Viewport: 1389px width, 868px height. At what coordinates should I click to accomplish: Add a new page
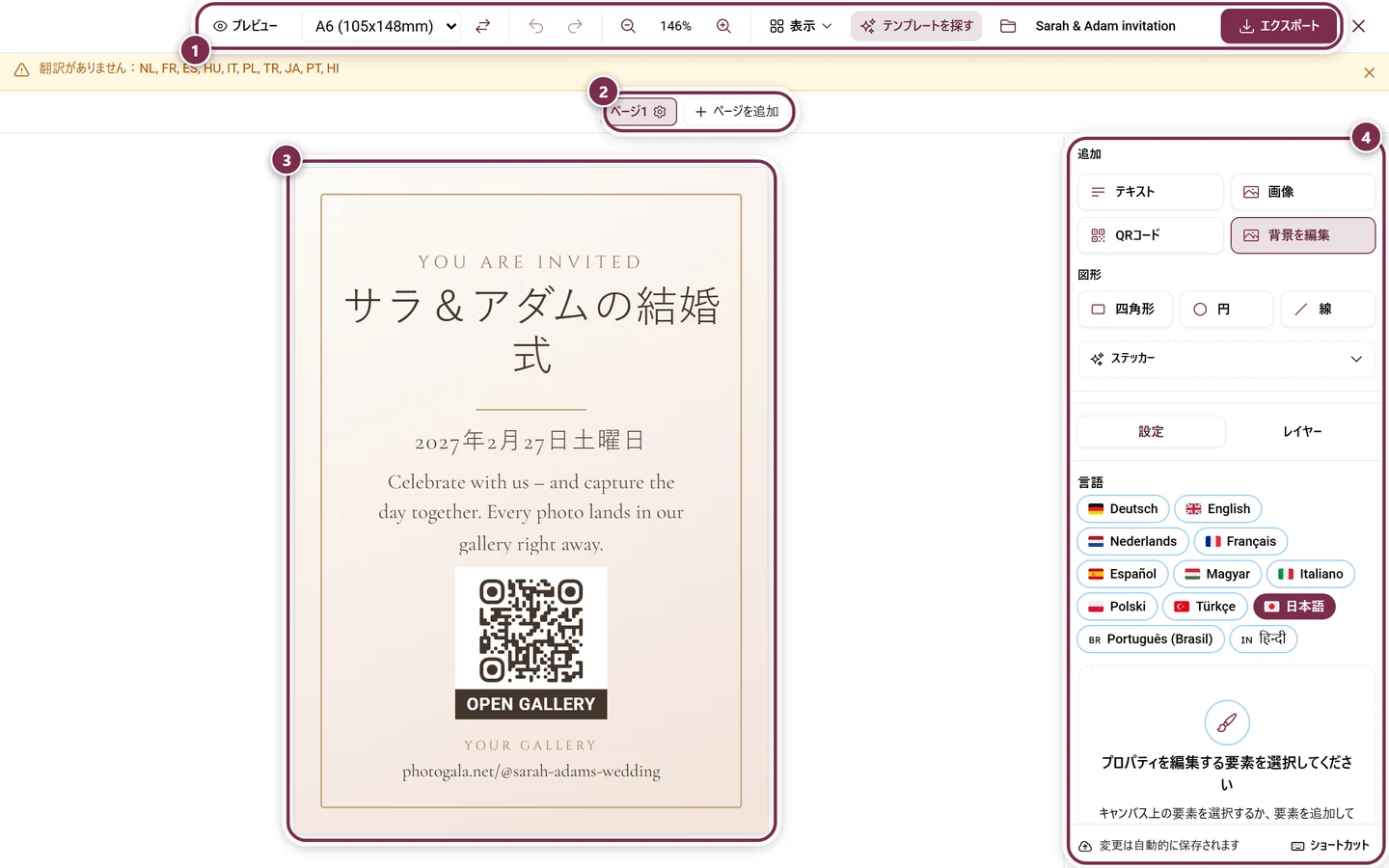(x=737, y=112)
